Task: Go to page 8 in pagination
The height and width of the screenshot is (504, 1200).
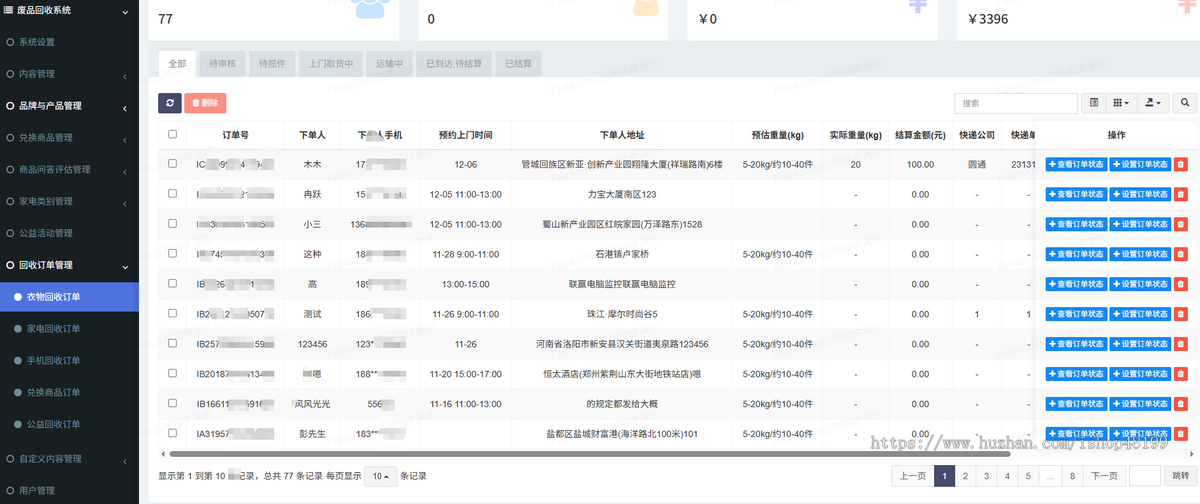Action: coord(1072,476)
